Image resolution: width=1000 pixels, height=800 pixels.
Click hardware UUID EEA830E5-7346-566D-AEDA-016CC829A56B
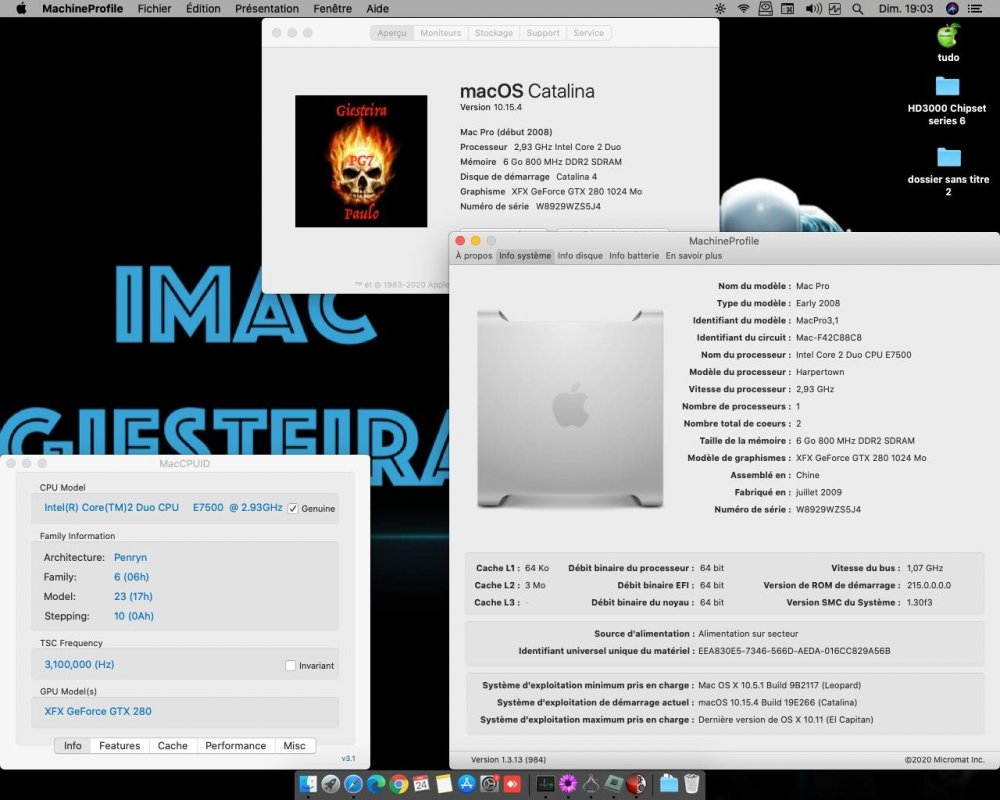coord(794,651)
